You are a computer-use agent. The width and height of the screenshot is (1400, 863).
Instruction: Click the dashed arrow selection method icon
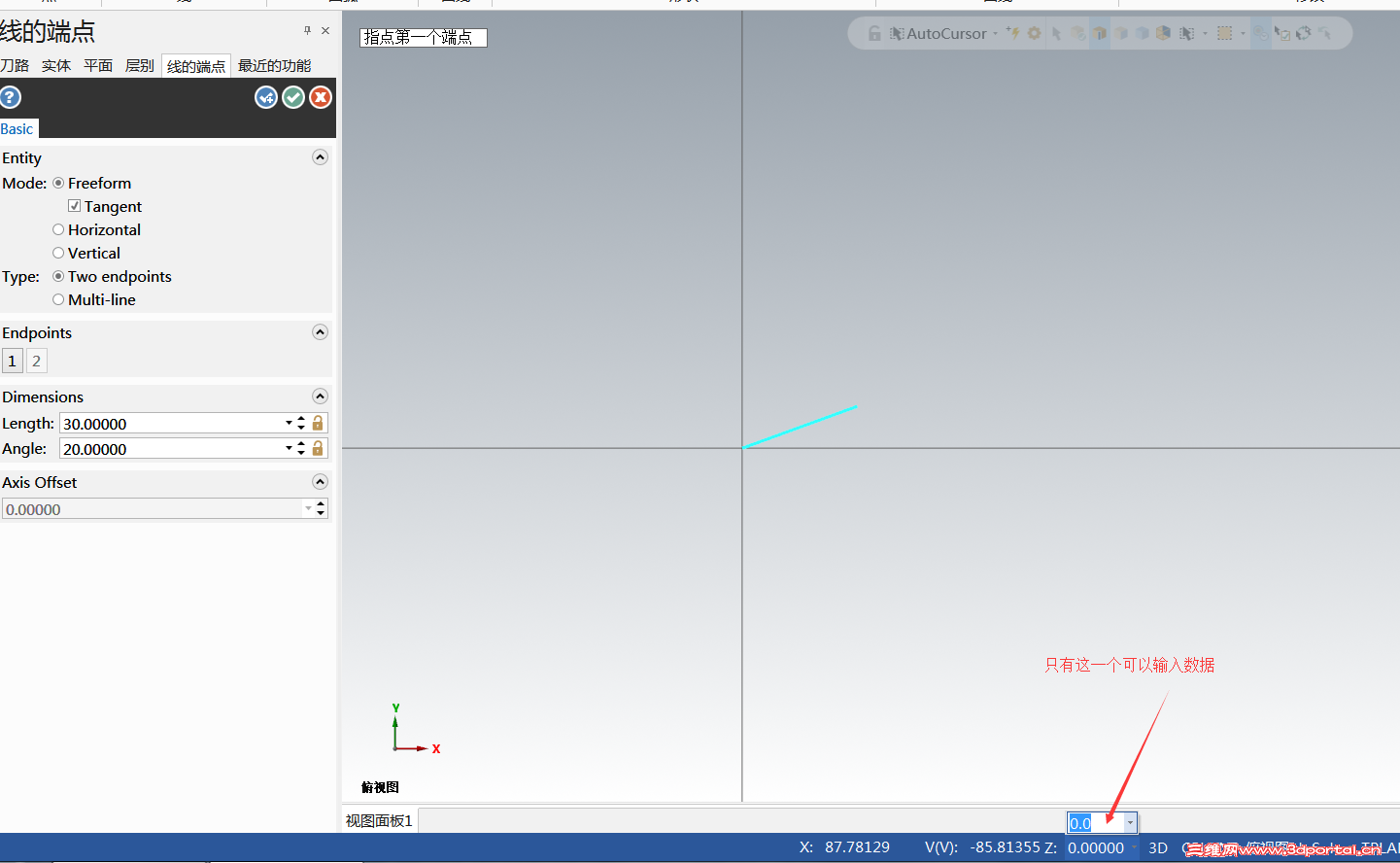[x=1186, y=34]
